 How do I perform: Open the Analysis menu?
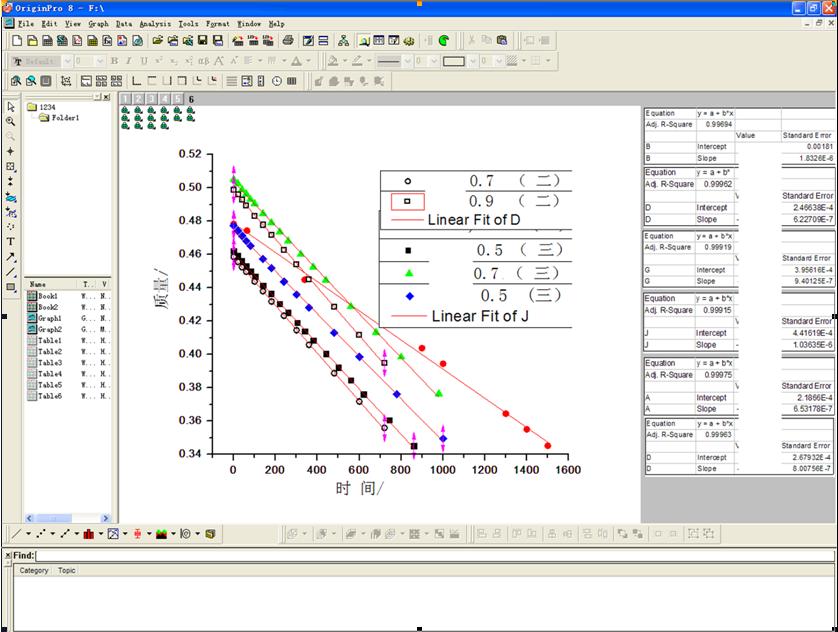pos(154,23)
